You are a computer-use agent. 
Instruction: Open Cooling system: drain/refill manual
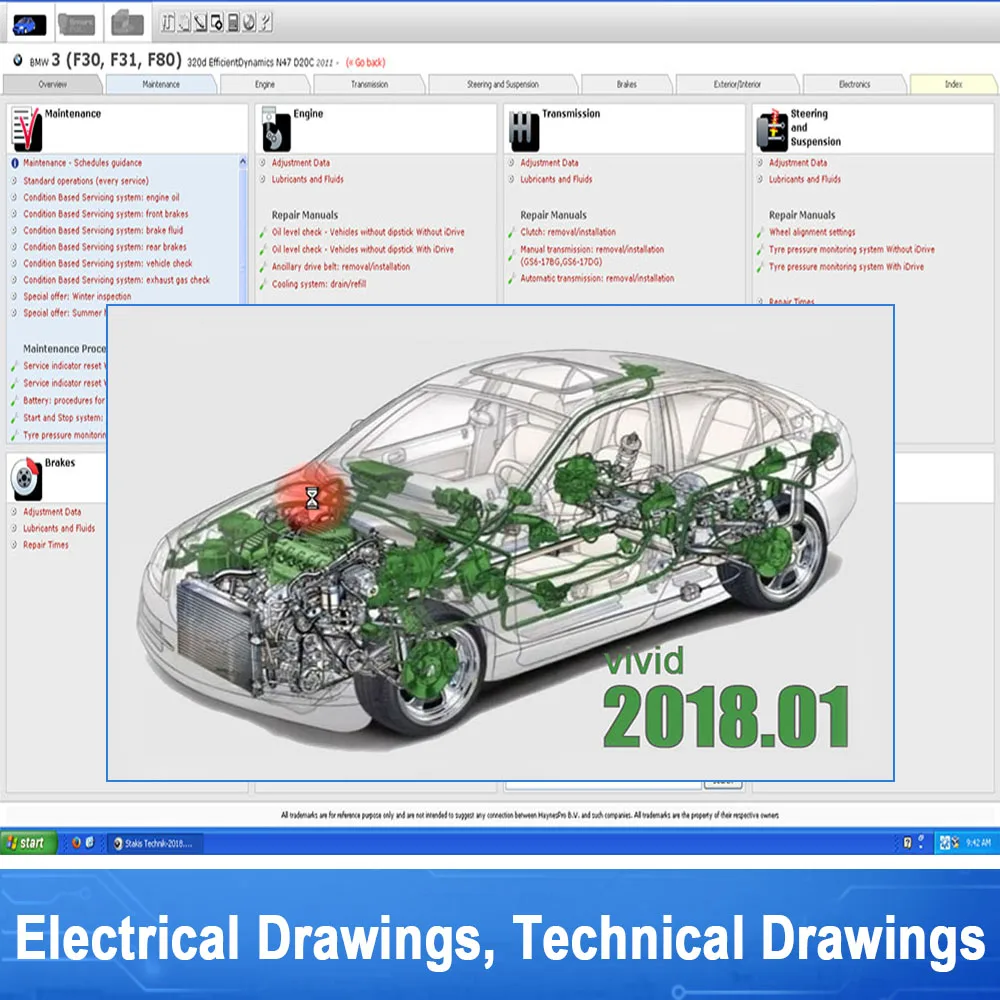coord(319,284)
